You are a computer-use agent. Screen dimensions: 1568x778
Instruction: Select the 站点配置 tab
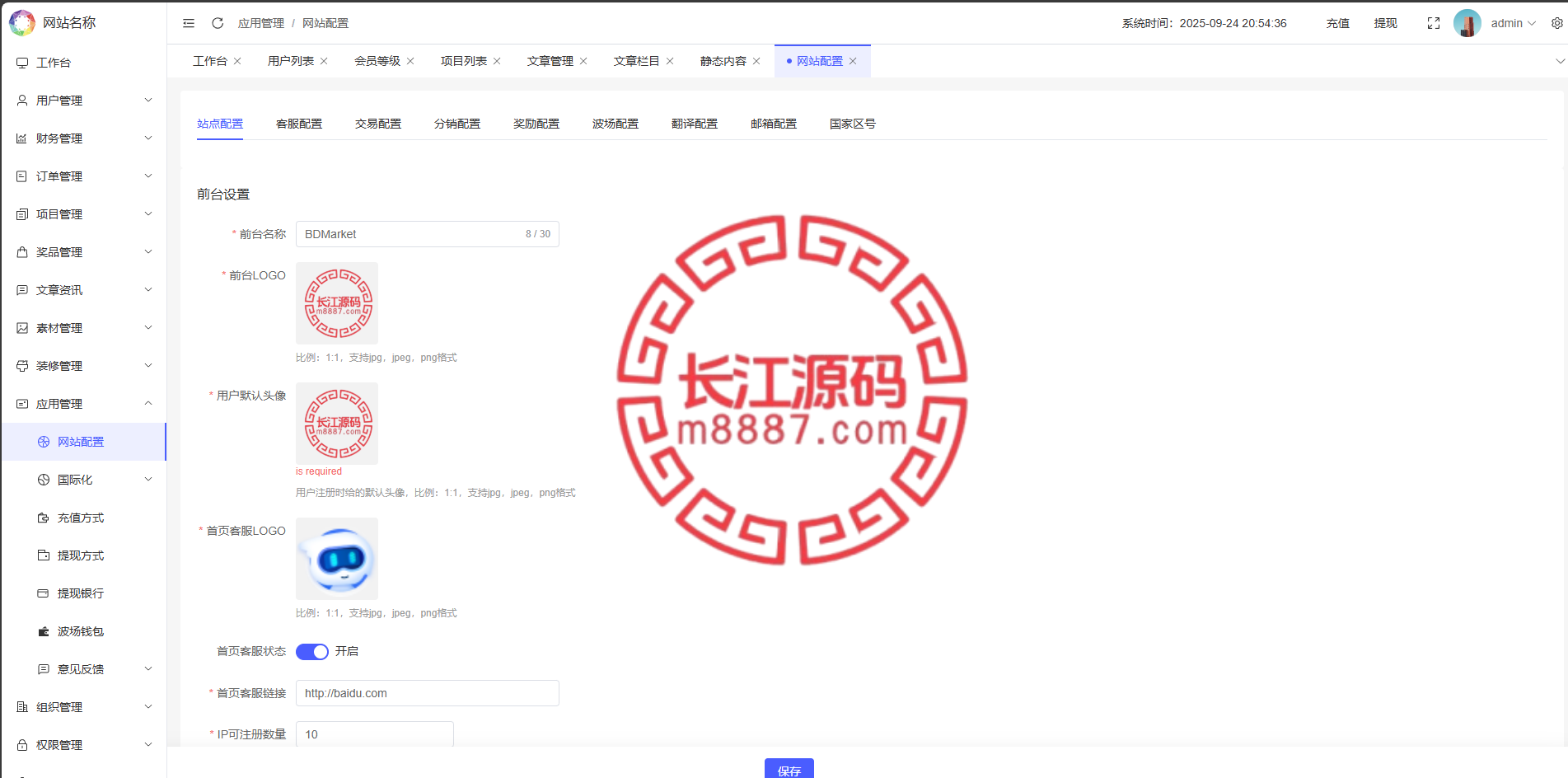tap(220, 124)
